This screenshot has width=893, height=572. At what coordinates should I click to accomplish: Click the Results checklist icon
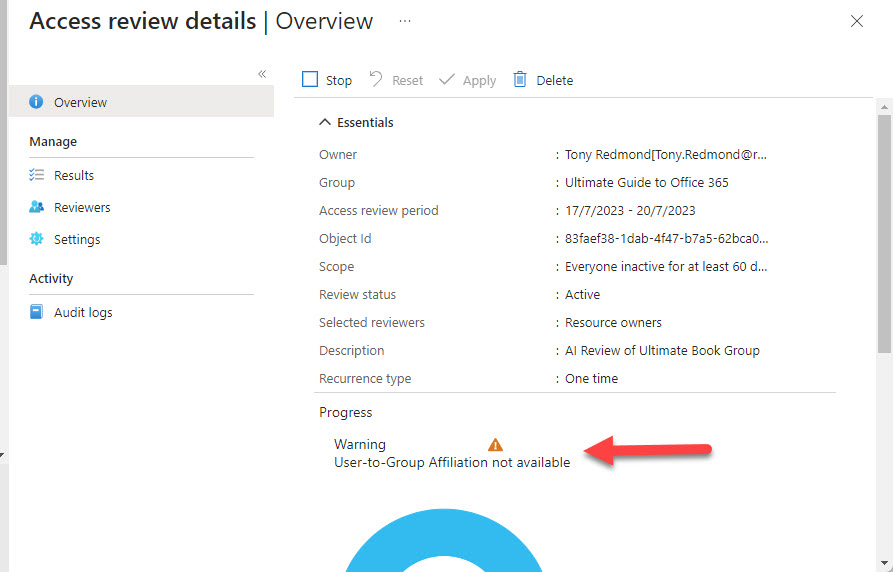tap(37, 175)
